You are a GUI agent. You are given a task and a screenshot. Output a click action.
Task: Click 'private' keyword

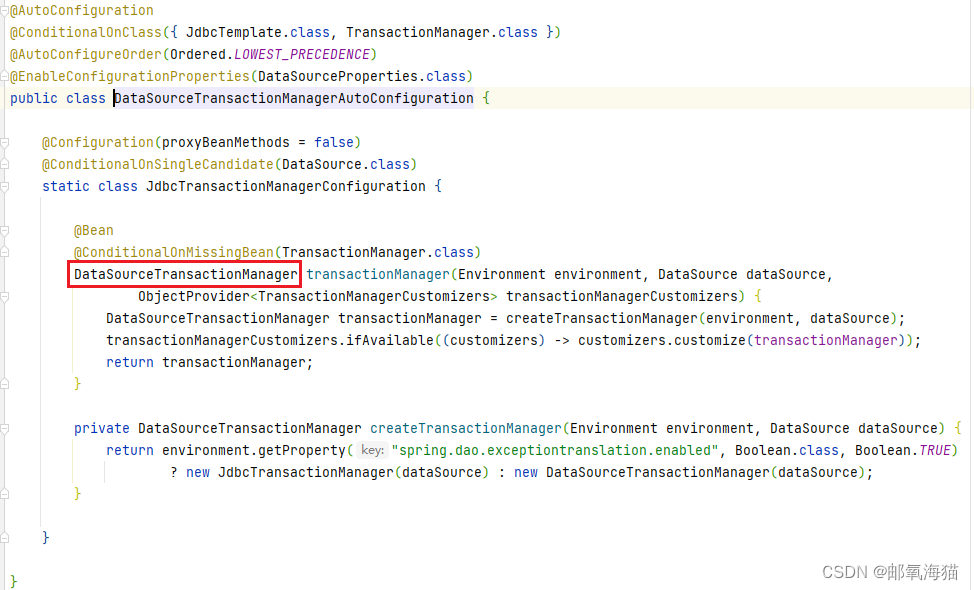click(x=102, y=429)
